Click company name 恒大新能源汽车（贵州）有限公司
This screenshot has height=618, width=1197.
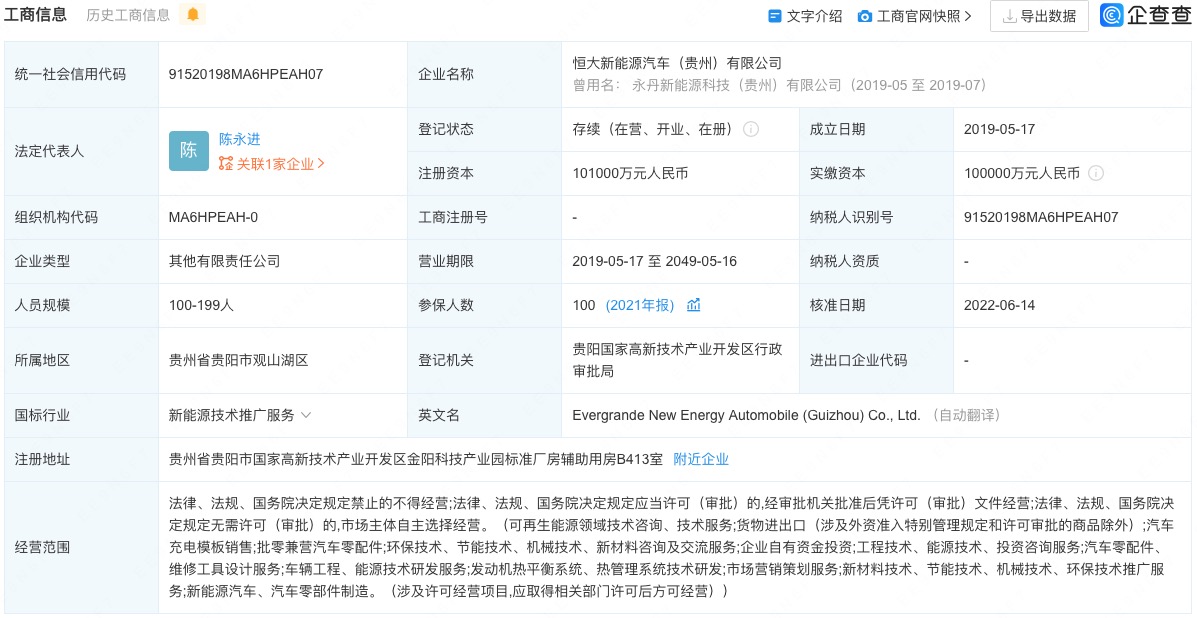coord(677,63)
